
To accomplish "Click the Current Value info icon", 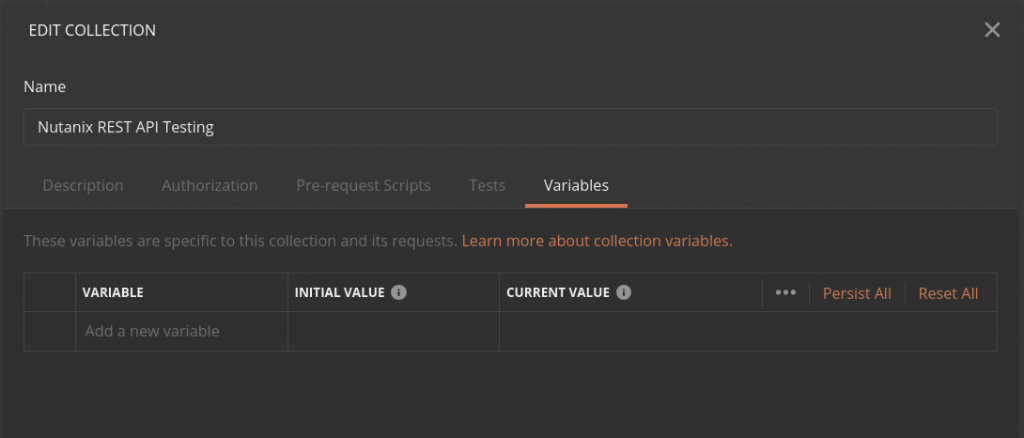I will 624,292.
